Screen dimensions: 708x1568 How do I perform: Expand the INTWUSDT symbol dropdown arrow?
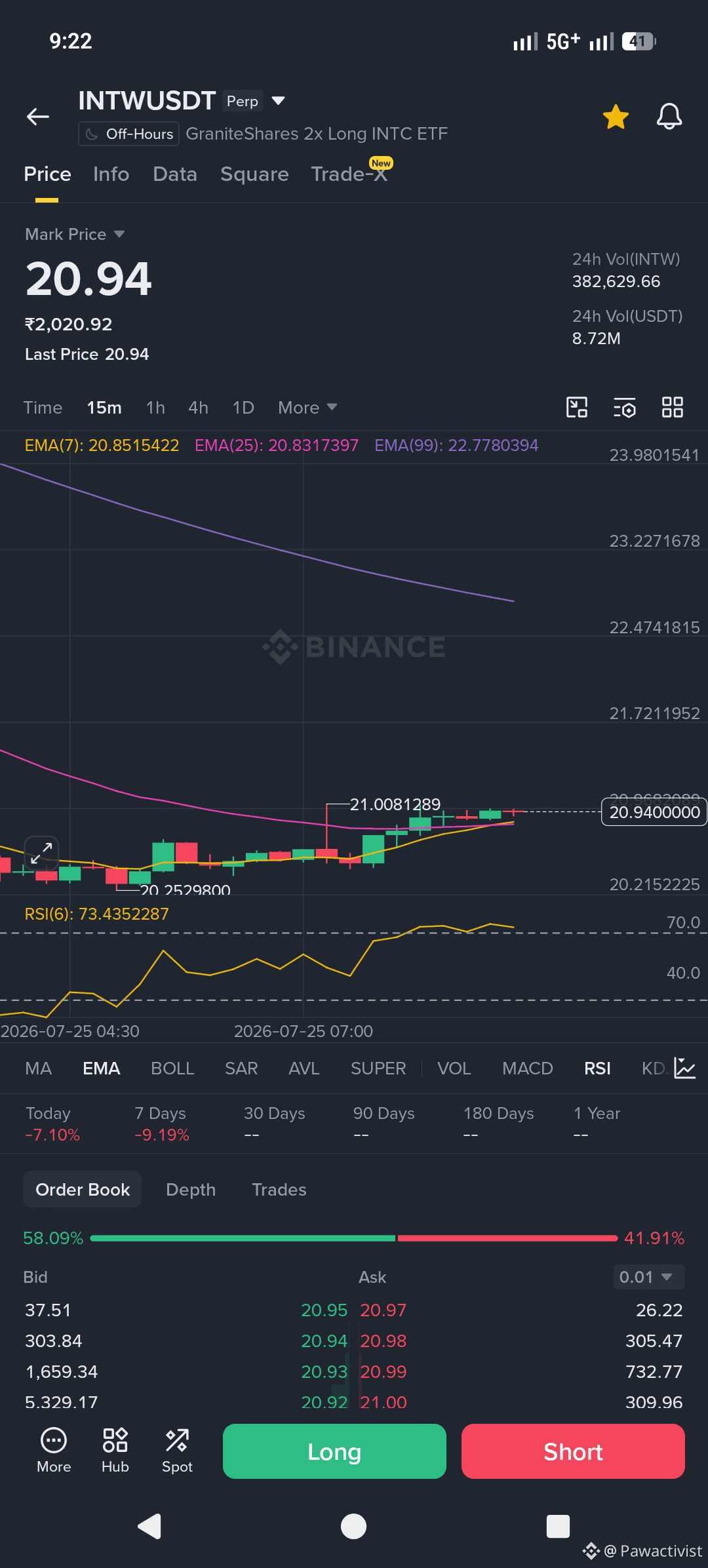(x=278, y=100)
